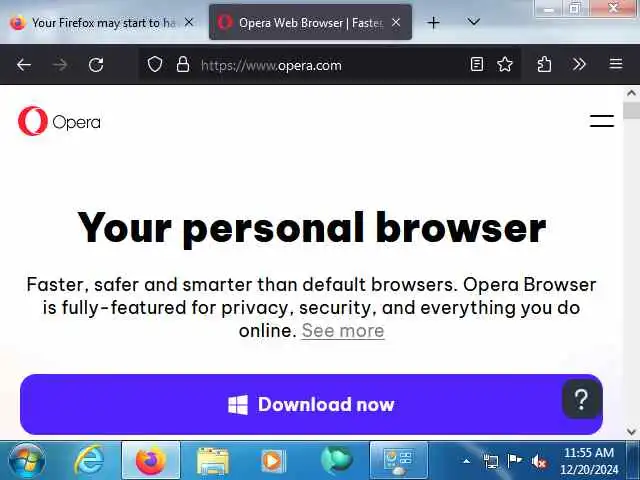The image size is (640, 480).
Task: Click the Opera logo on the page
Action: coord(59,121)
